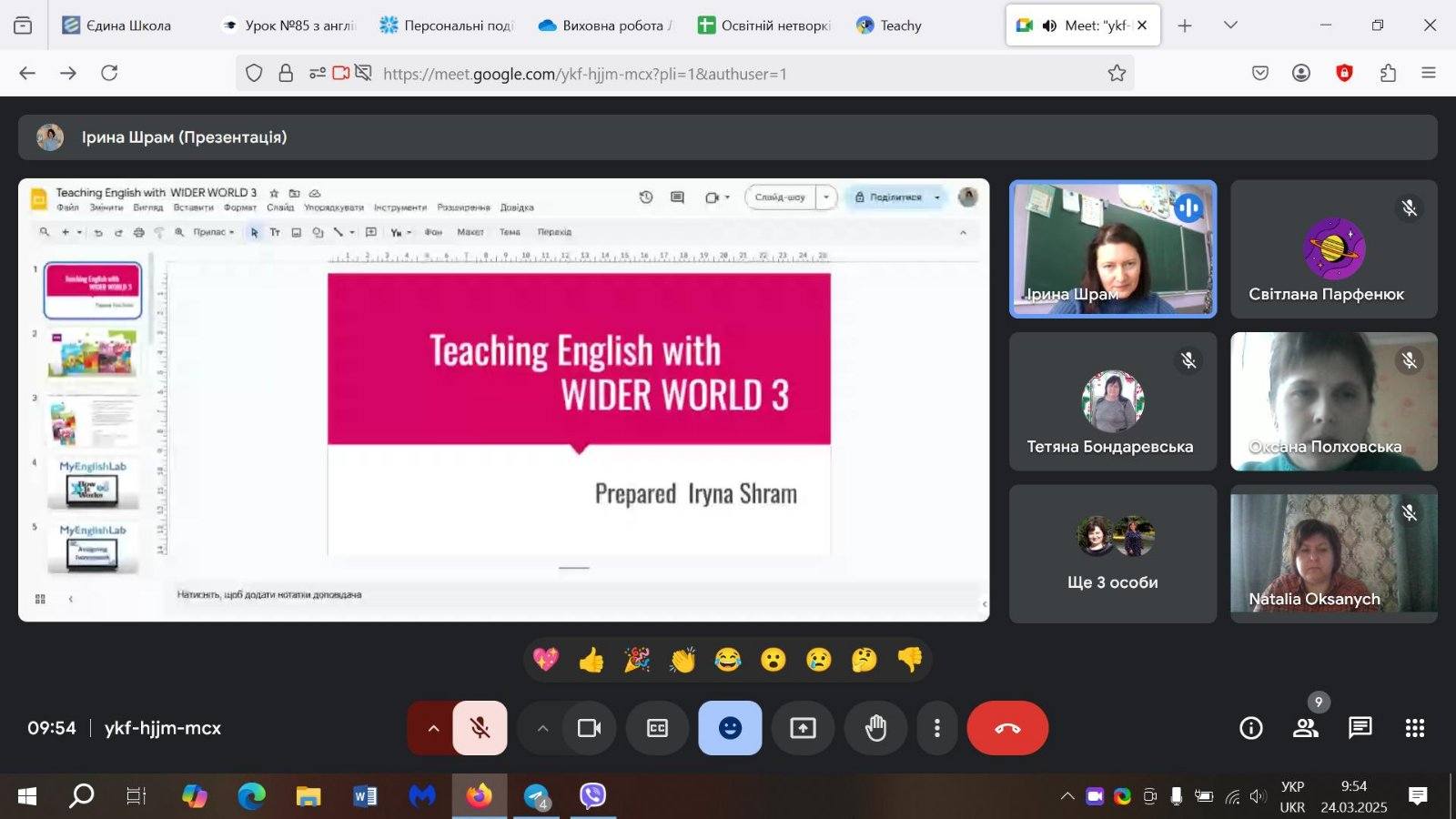The width and height of the screenshot is (1456, 819).
Task: Close the Meet browser tab
Action: [x=1142, y=25]
